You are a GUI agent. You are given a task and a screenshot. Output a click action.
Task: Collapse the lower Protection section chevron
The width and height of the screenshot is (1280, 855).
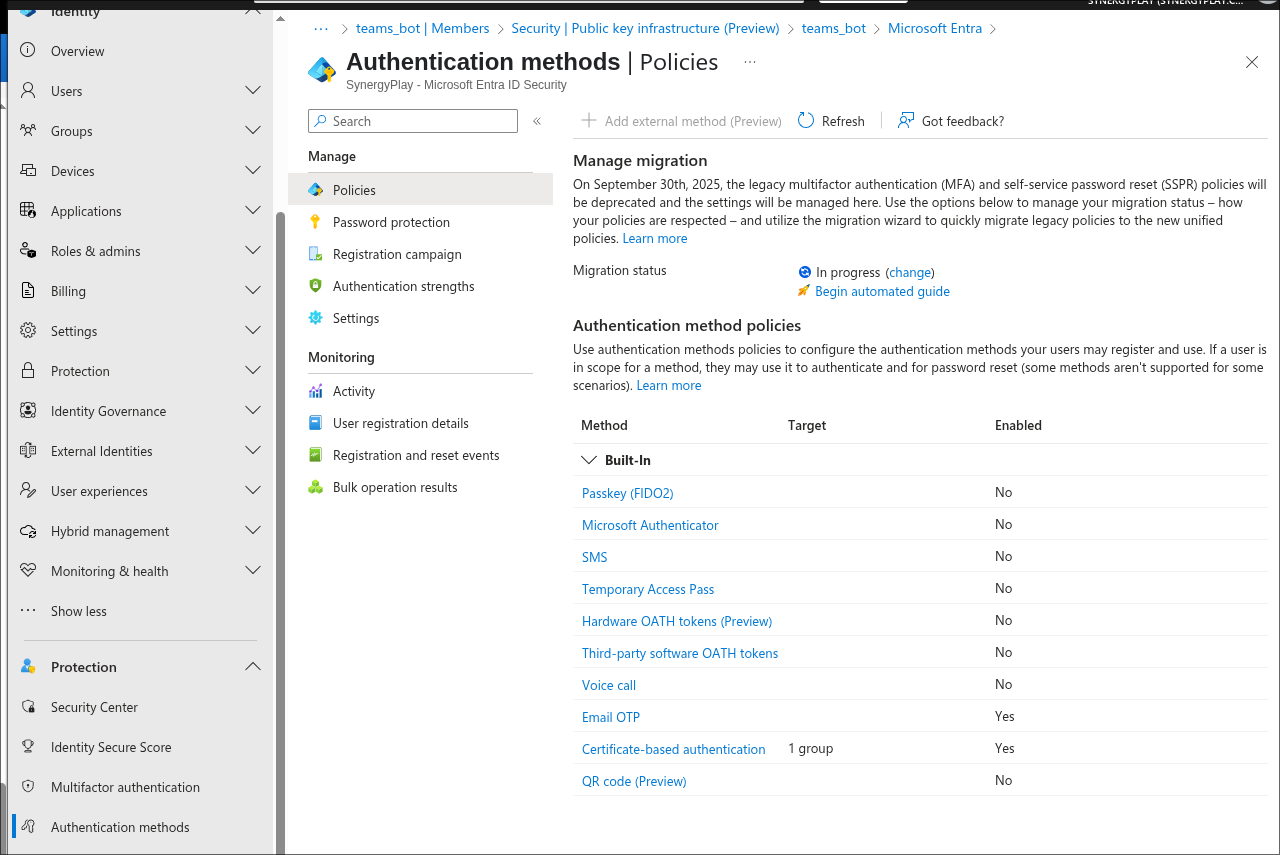click(x=253, y=666)
